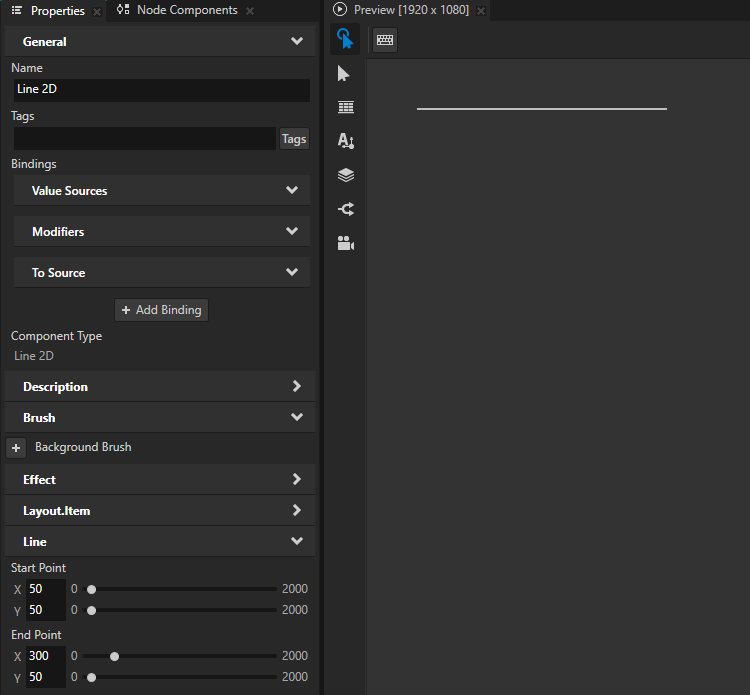Collapse the Value Sources dropdown

coord(291,191)
